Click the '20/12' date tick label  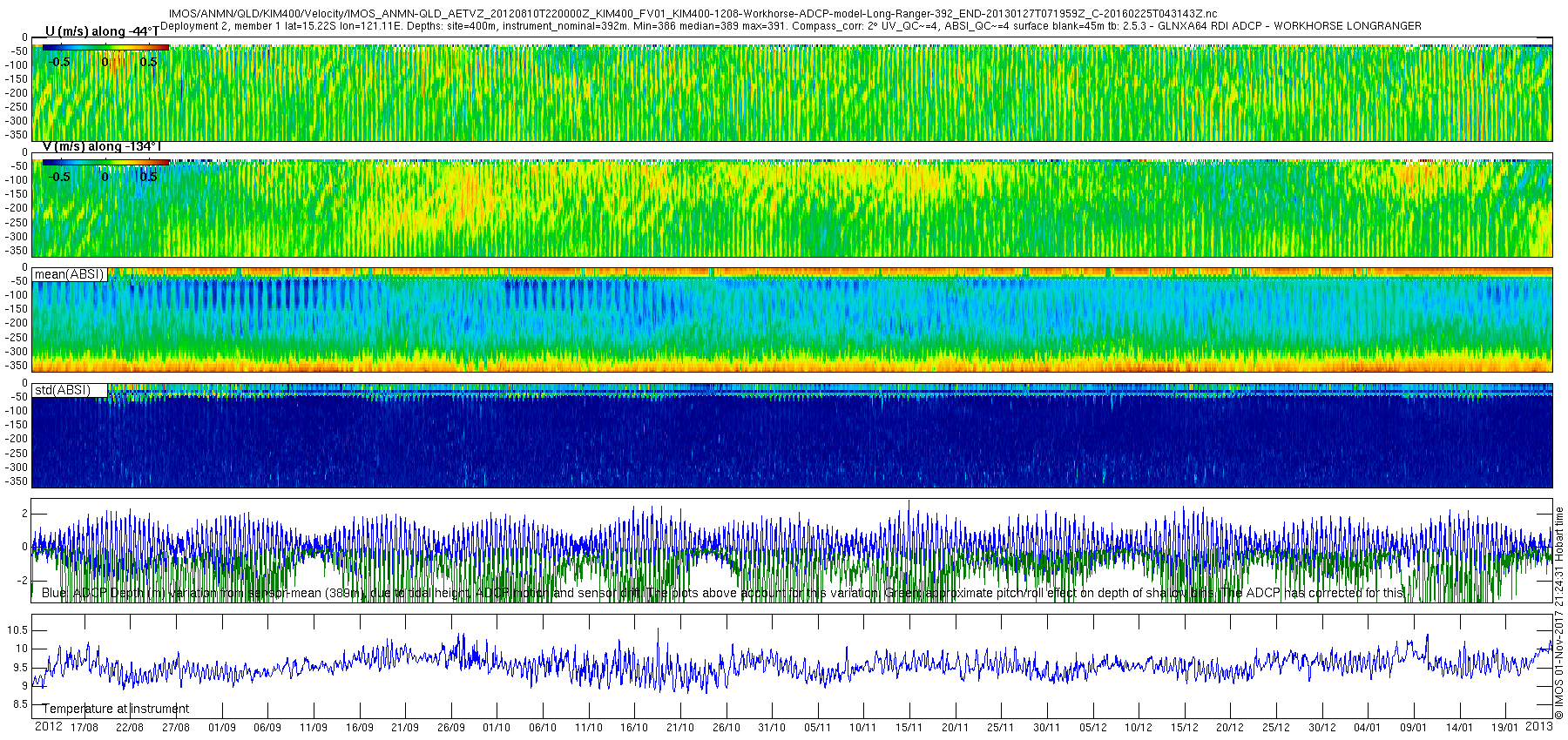point(1230,728)
